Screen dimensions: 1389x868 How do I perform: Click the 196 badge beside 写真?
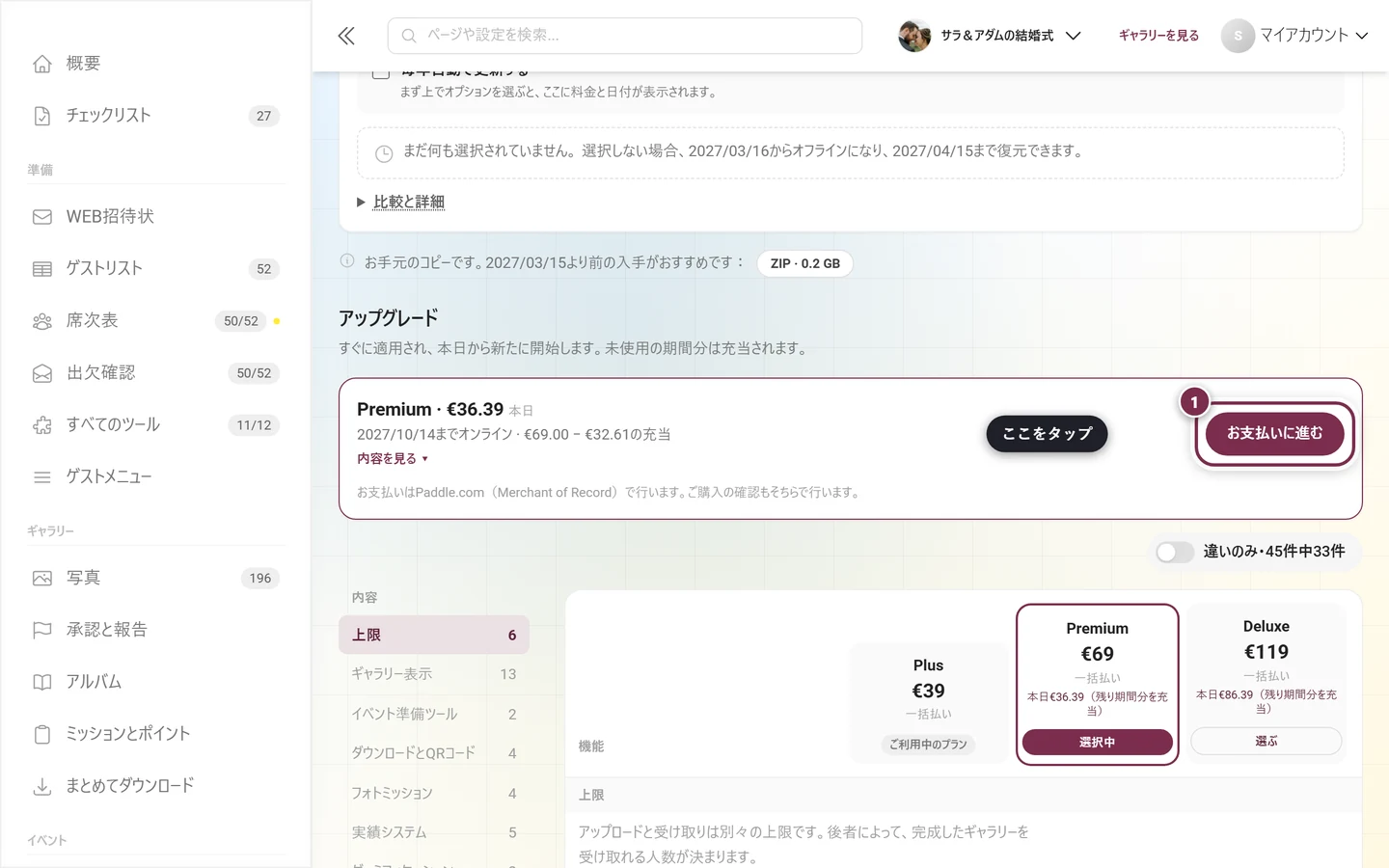click(x=260, y=579)
